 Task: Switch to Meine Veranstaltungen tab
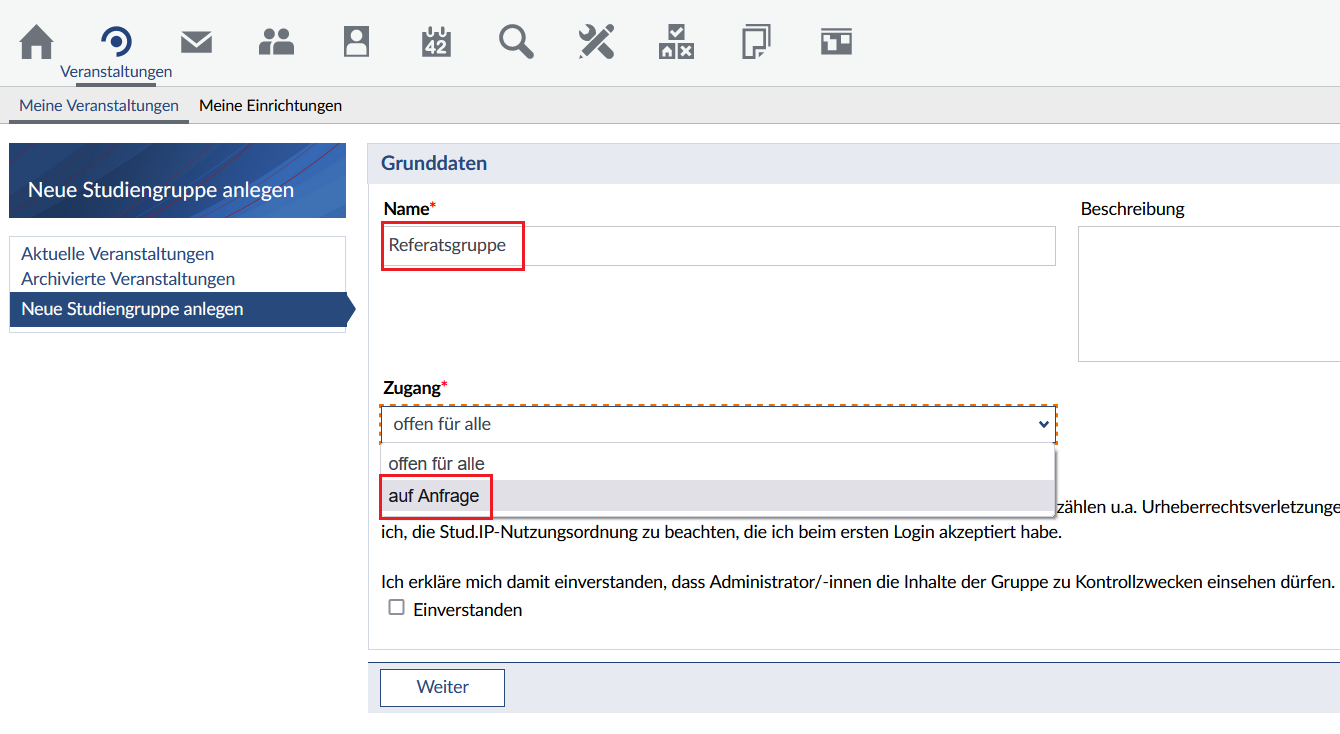tap(99, 105)
